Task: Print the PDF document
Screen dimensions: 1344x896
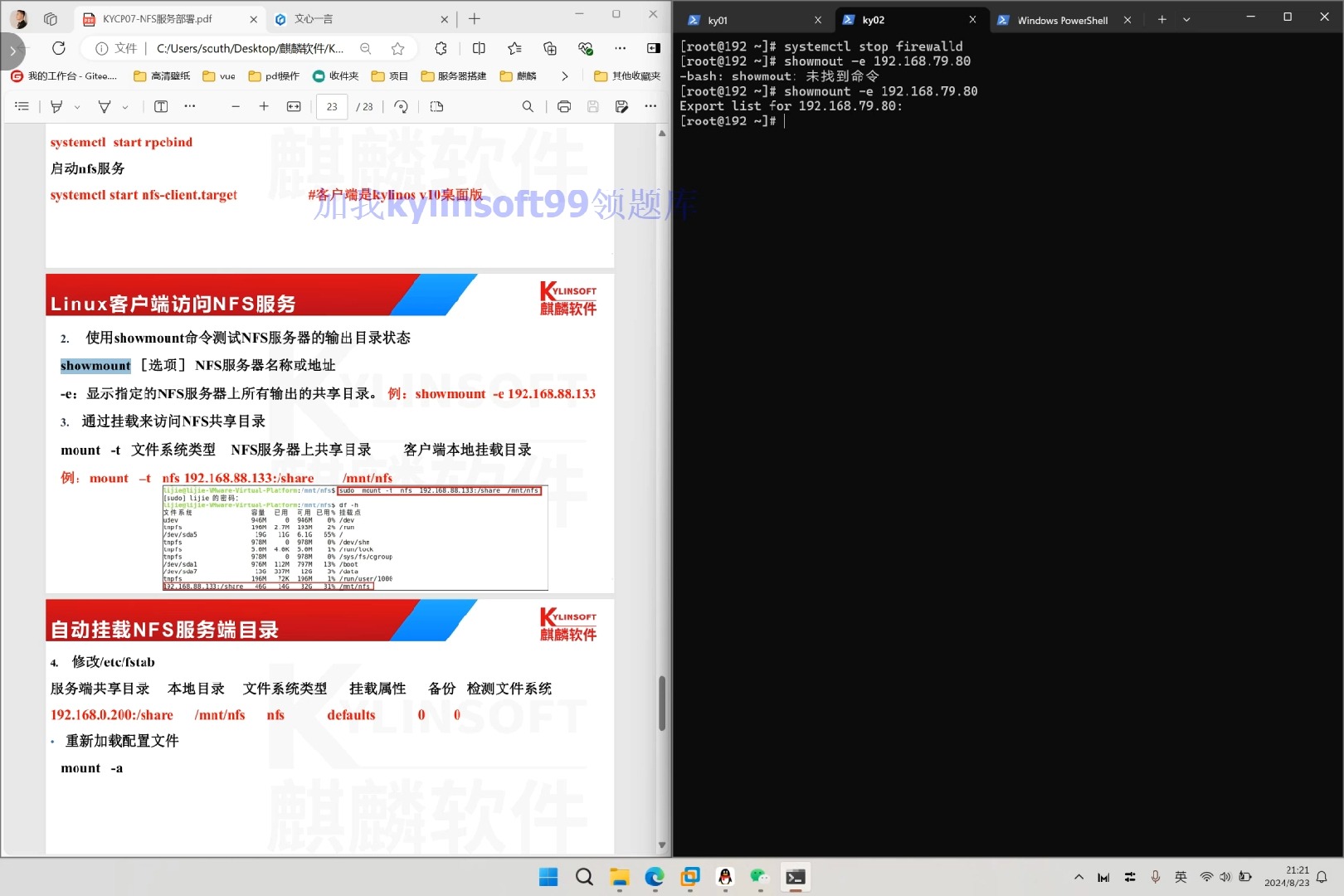Action: pos(564,106)
